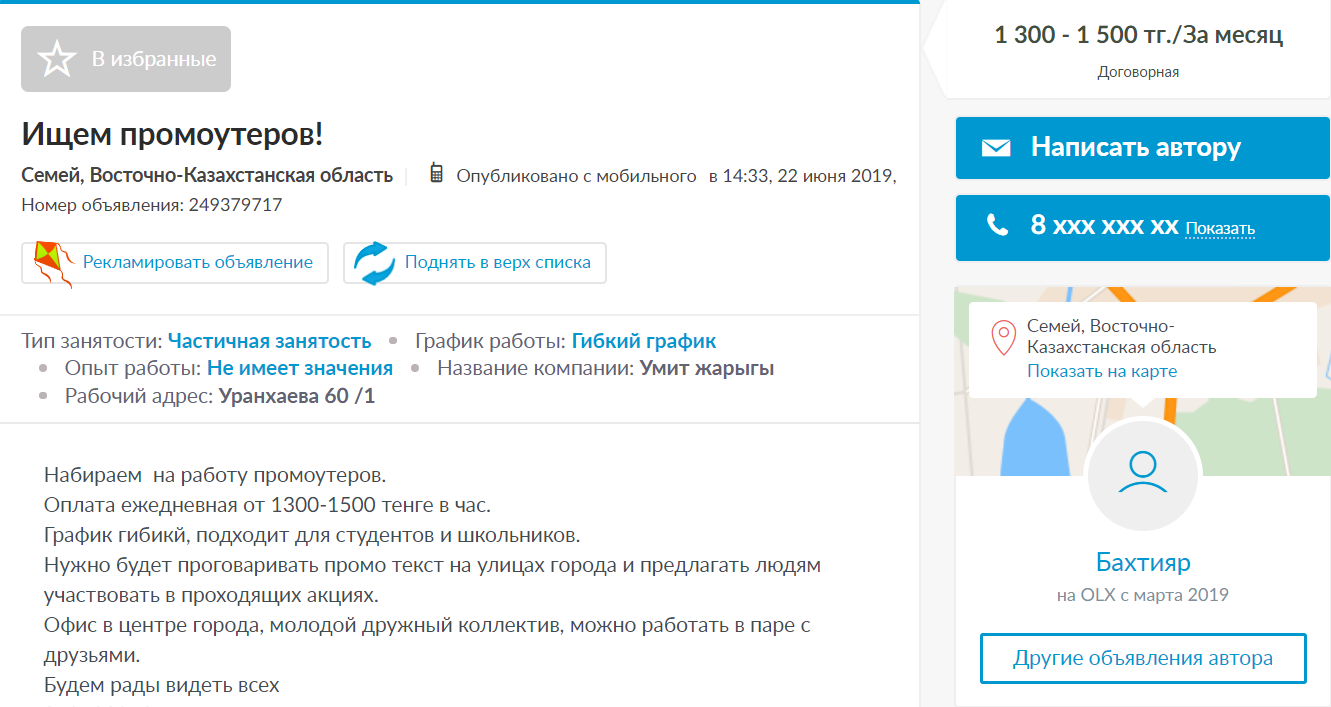Click listing number 249379717
1331x707 pixels.
coord(235,205)
